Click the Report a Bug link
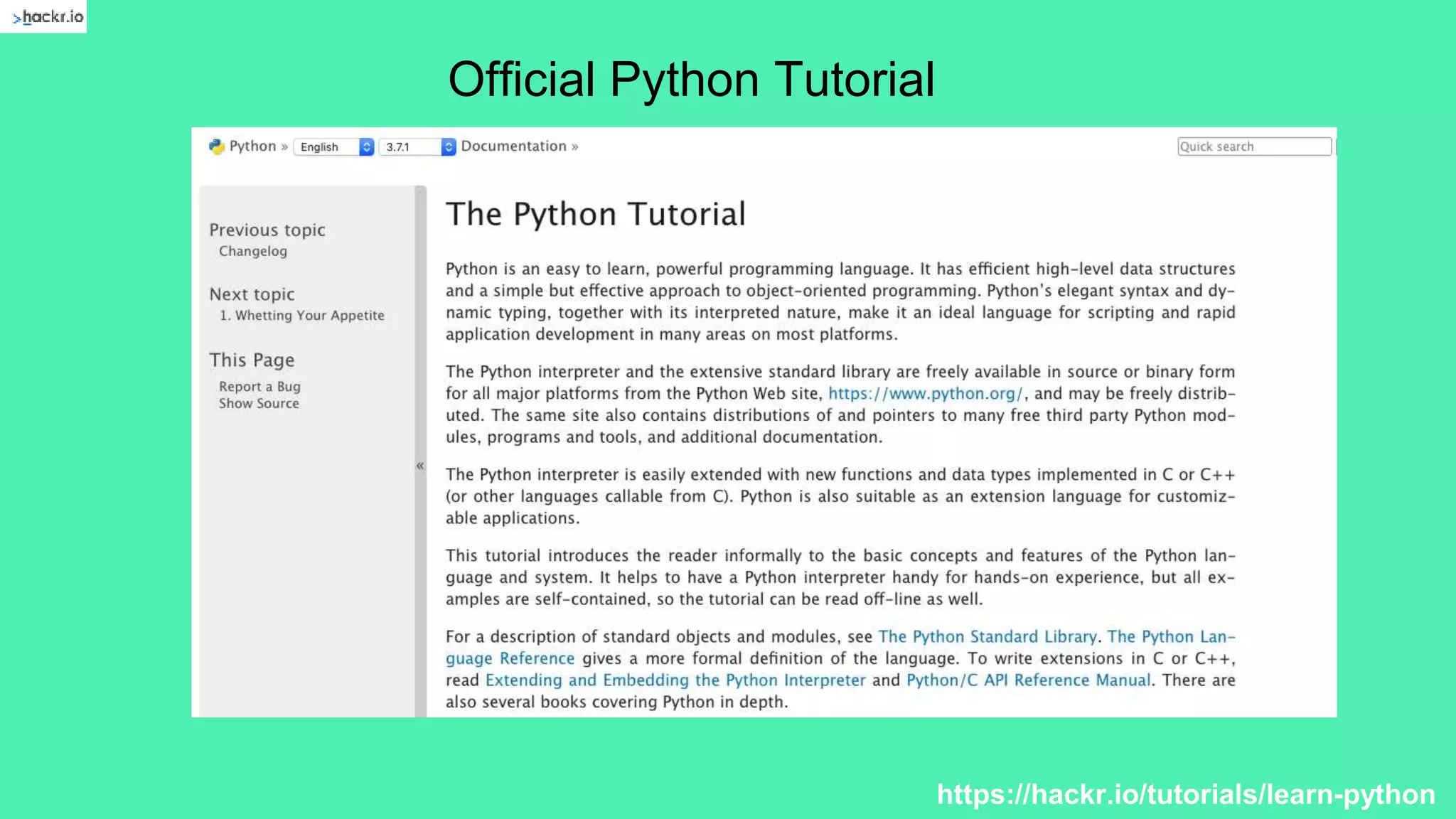This screenshot has height=819, width=1456. [x=259, y=386]
